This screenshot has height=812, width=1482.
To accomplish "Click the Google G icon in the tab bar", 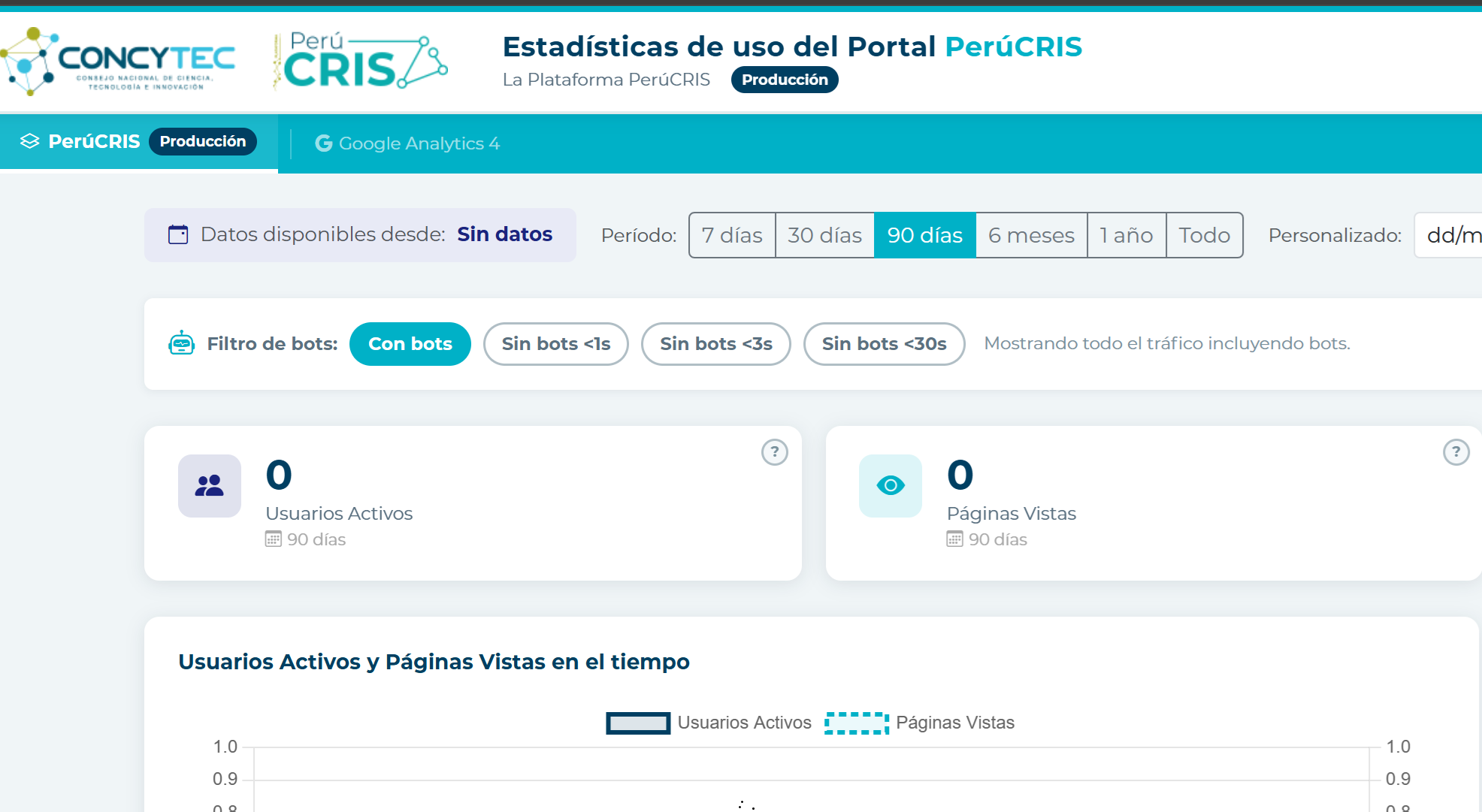I will [323, 143].
